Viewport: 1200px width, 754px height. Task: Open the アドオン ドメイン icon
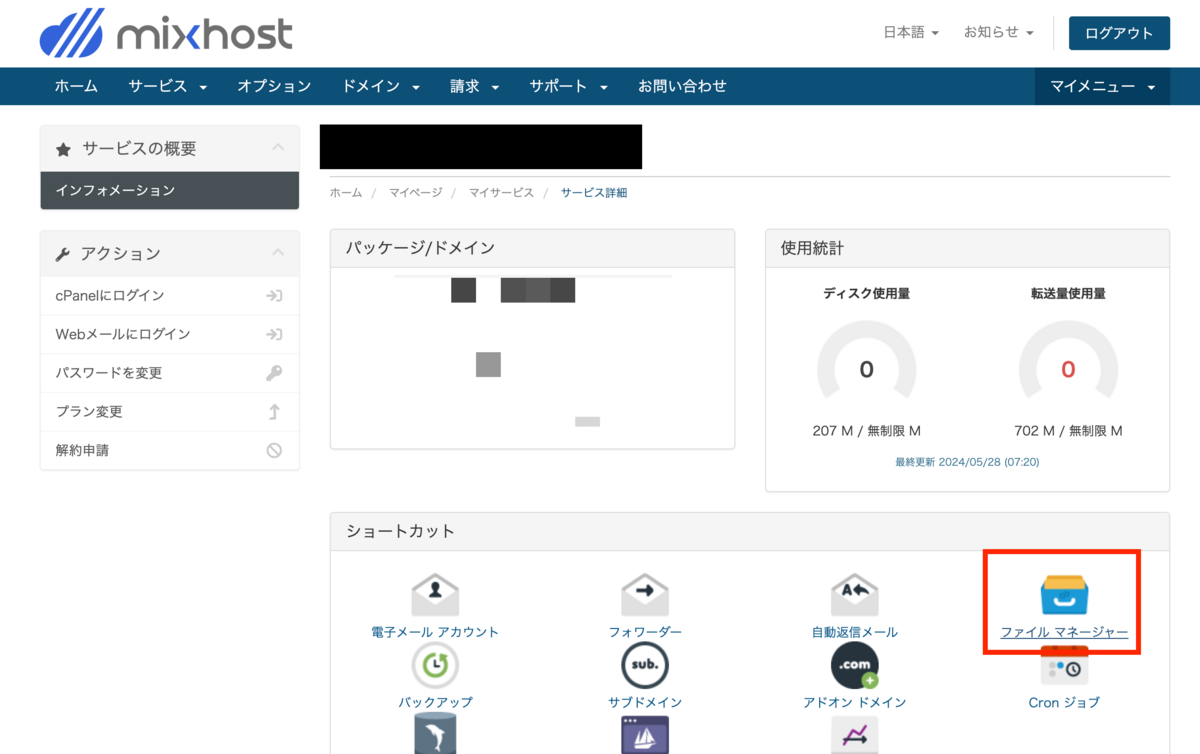854,665
